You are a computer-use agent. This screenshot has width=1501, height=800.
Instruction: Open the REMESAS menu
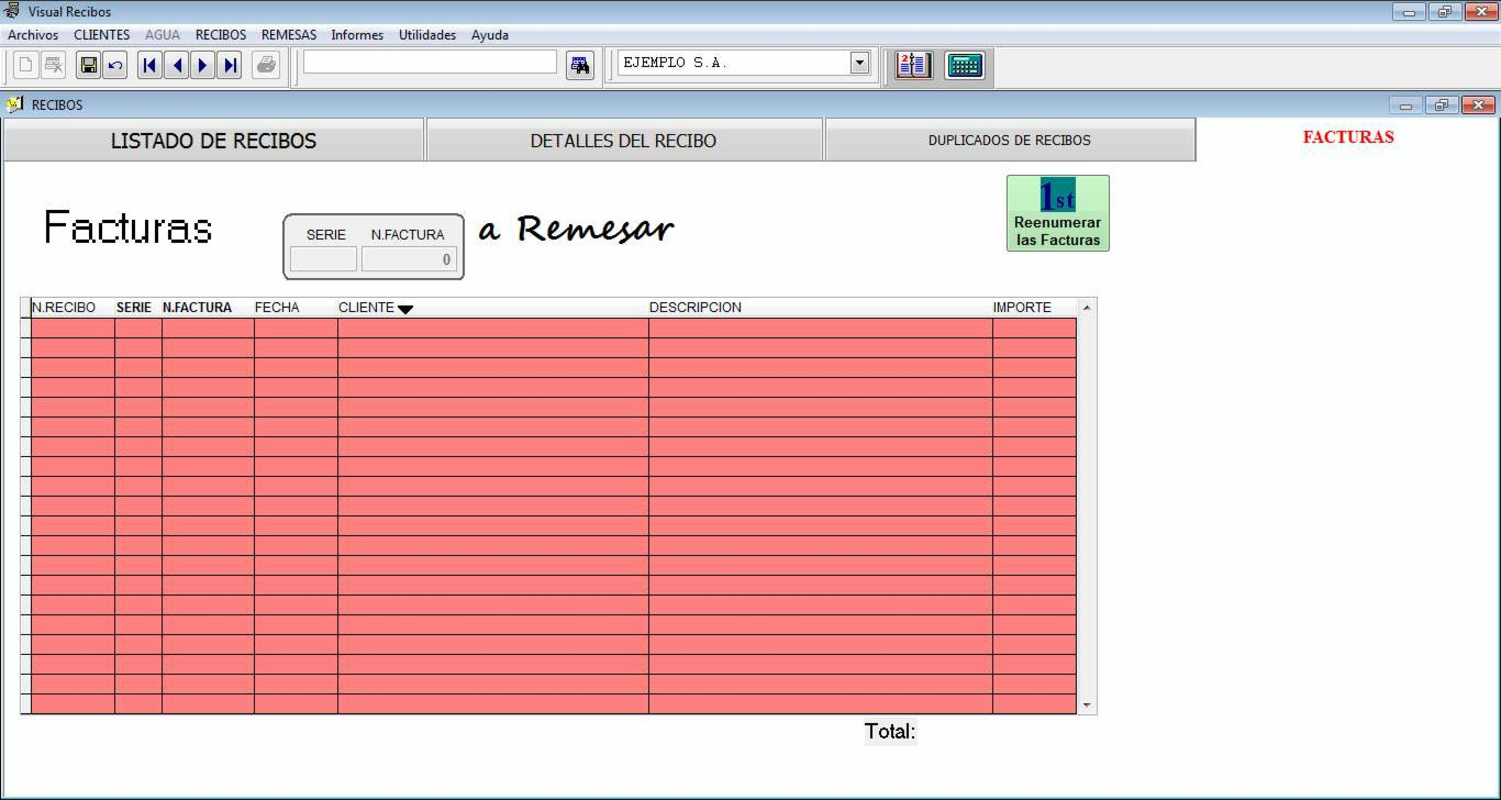point(289,35)
